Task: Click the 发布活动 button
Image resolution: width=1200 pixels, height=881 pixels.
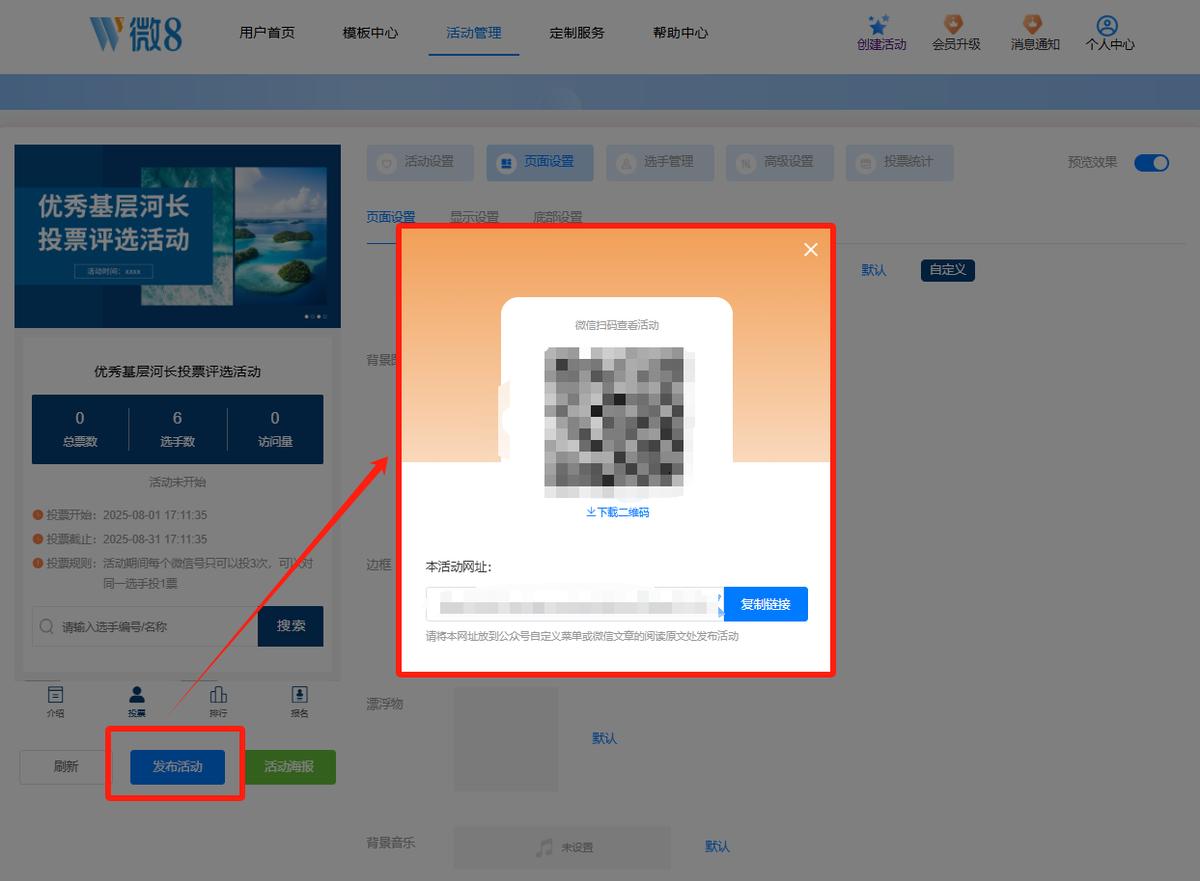Action: click(x=177, y=767)
